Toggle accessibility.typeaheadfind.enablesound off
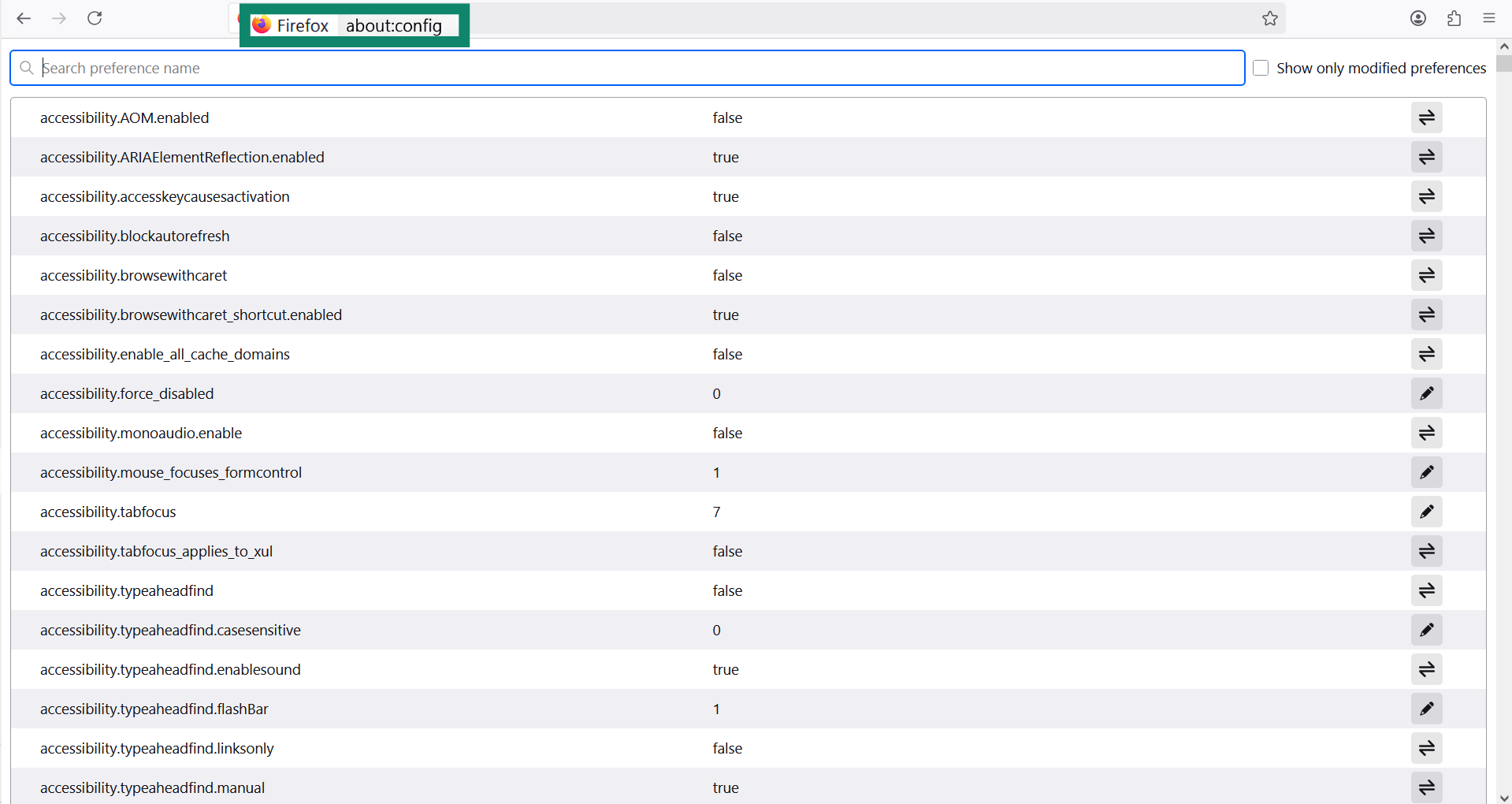 (1427, 669)
